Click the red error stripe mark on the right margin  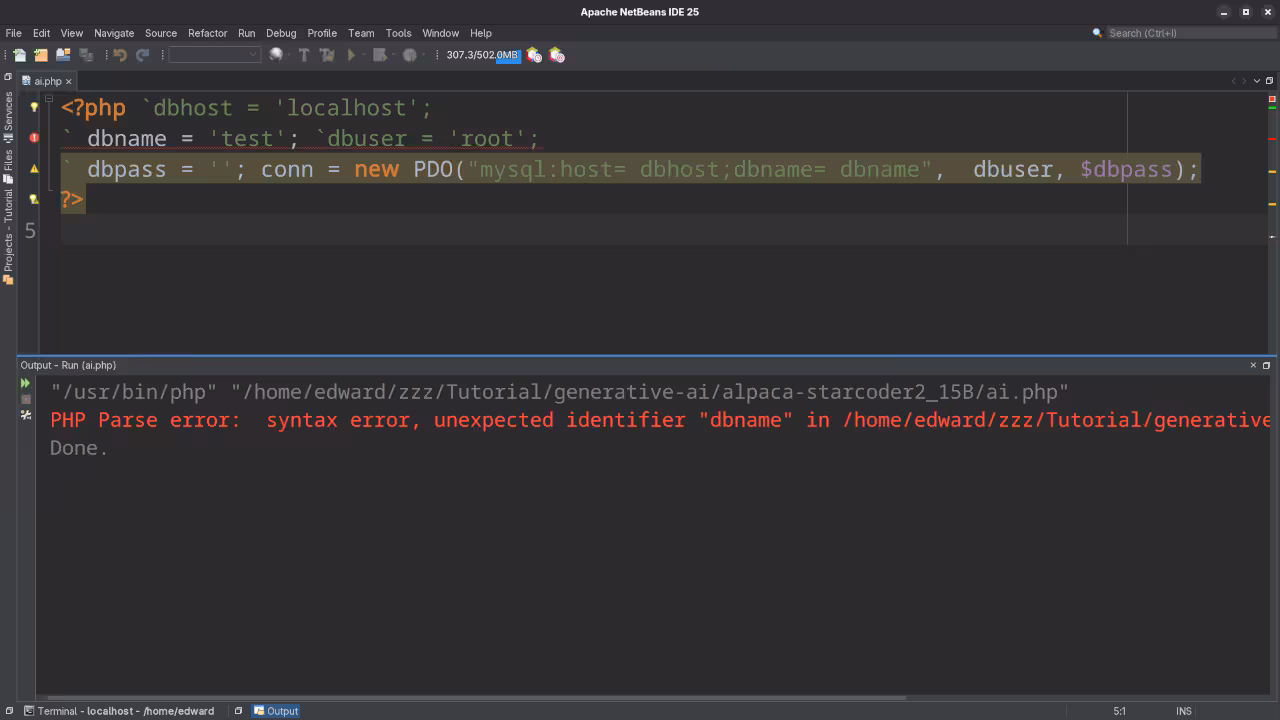point(1272,138)
